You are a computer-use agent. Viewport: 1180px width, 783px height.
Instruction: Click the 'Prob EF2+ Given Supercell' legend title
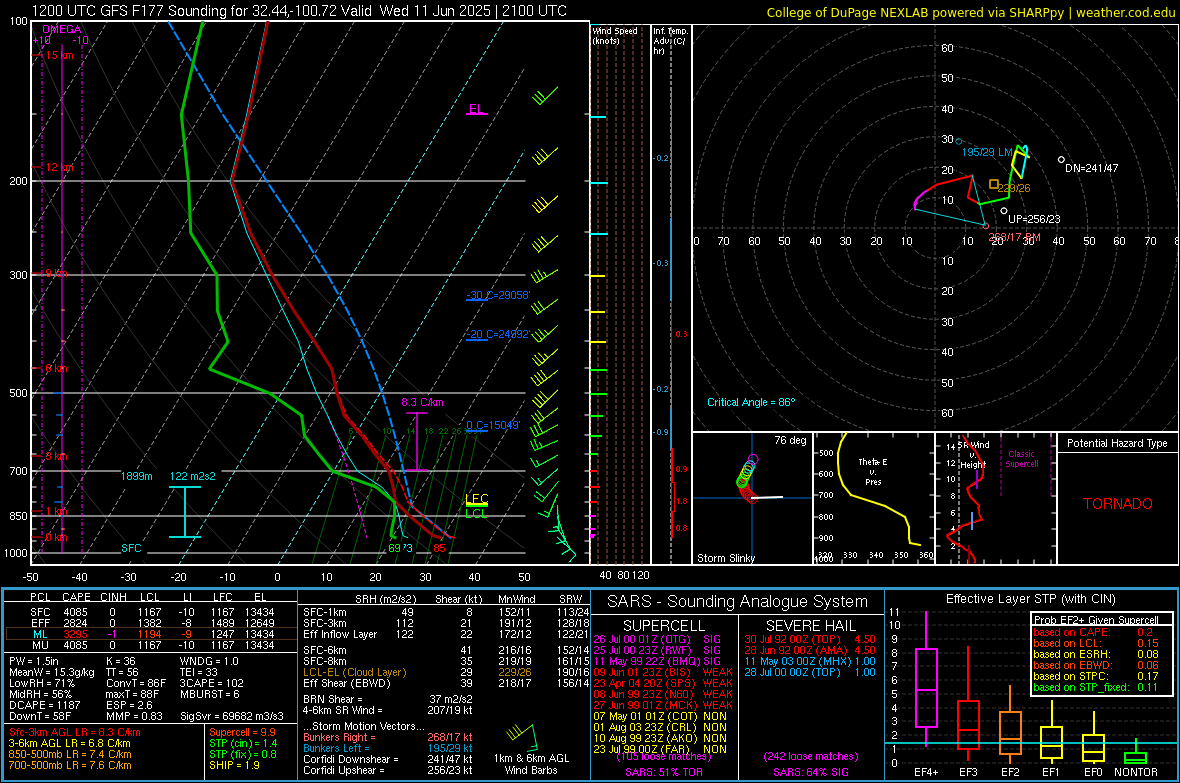tap(1096, 620)
